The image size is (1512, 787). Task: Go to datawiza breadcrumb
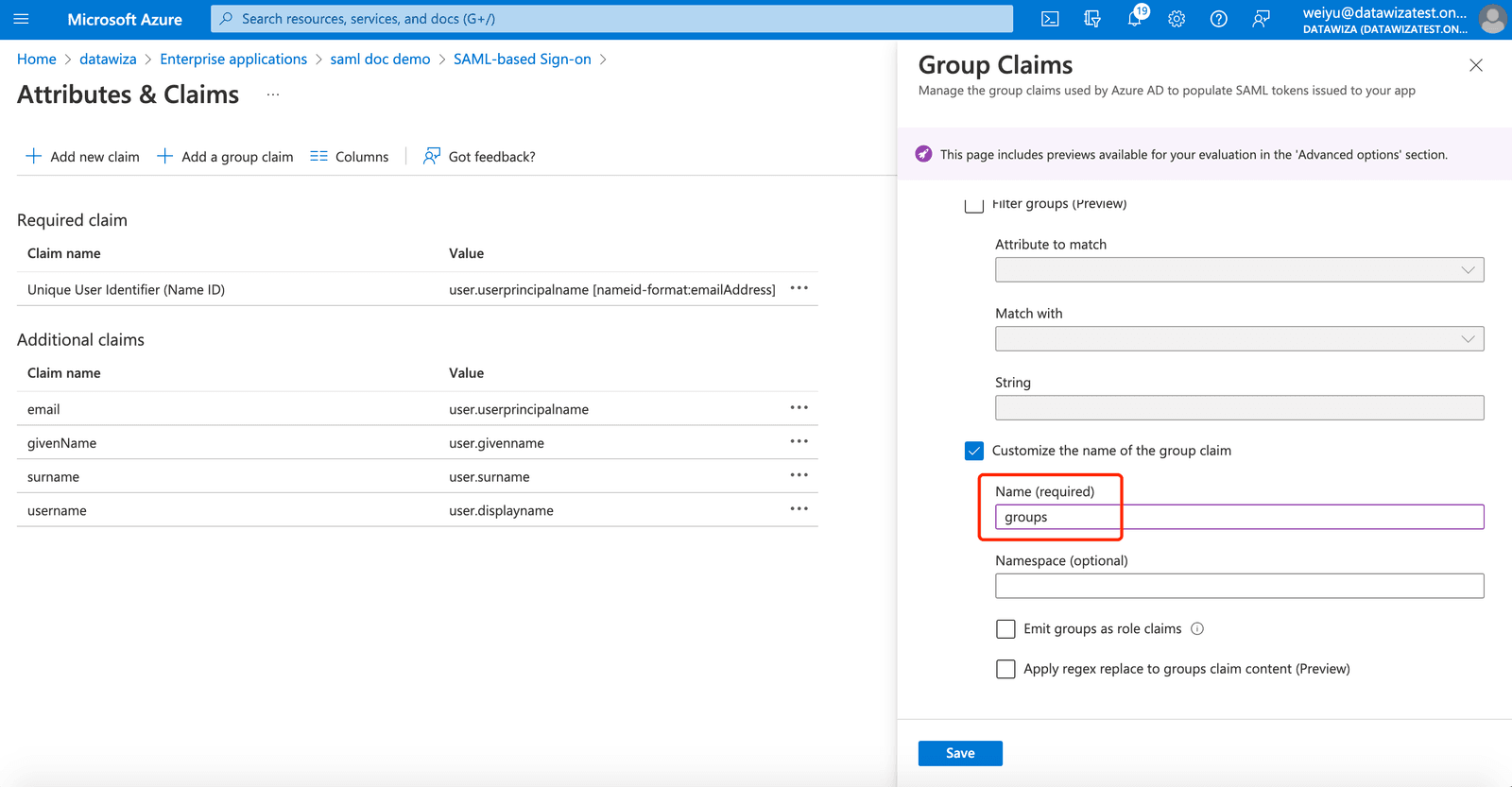tap(108, 59)
